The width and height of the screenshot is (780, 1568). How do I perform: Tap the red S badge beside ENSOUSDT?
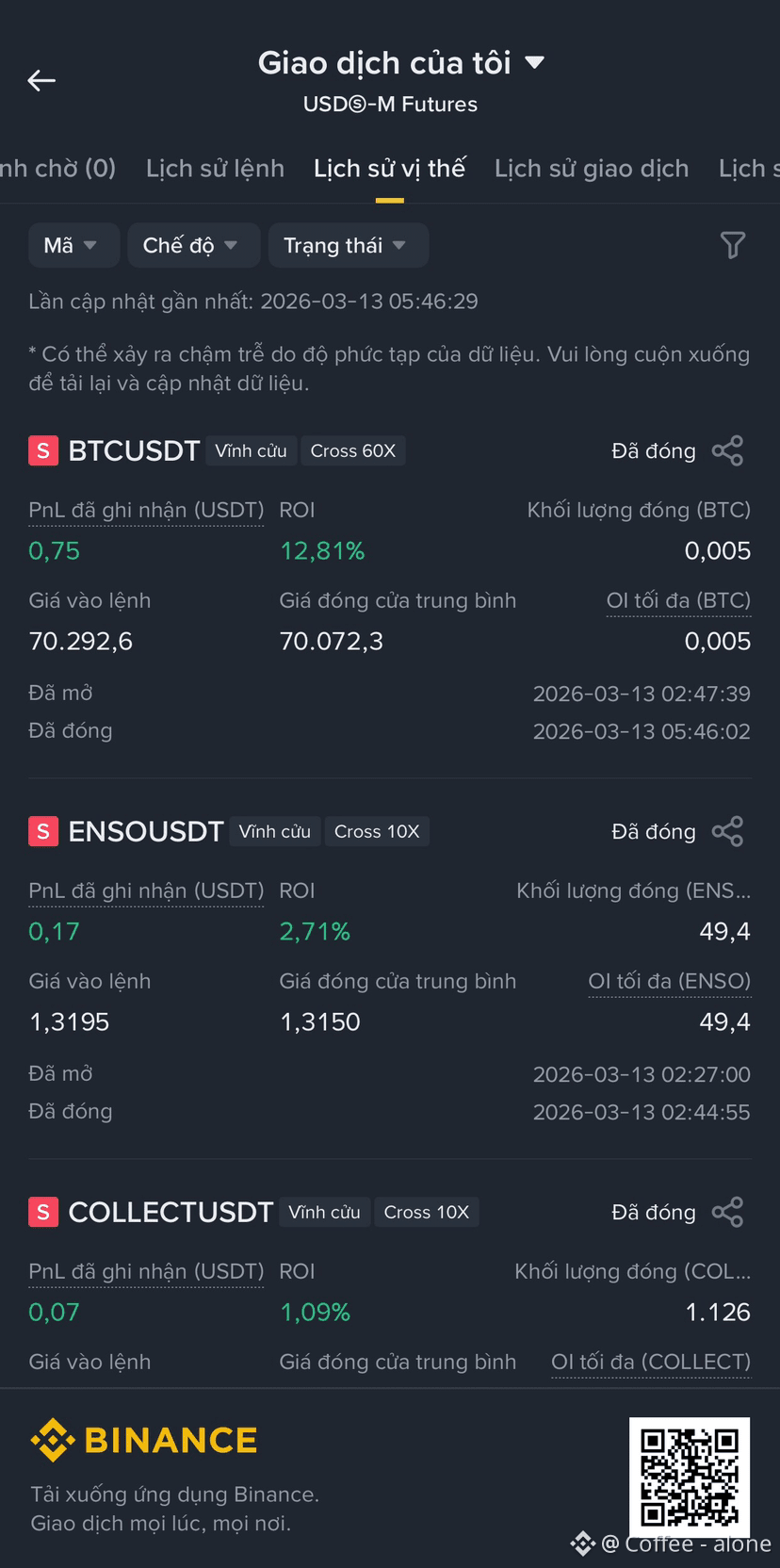[43, 832]
